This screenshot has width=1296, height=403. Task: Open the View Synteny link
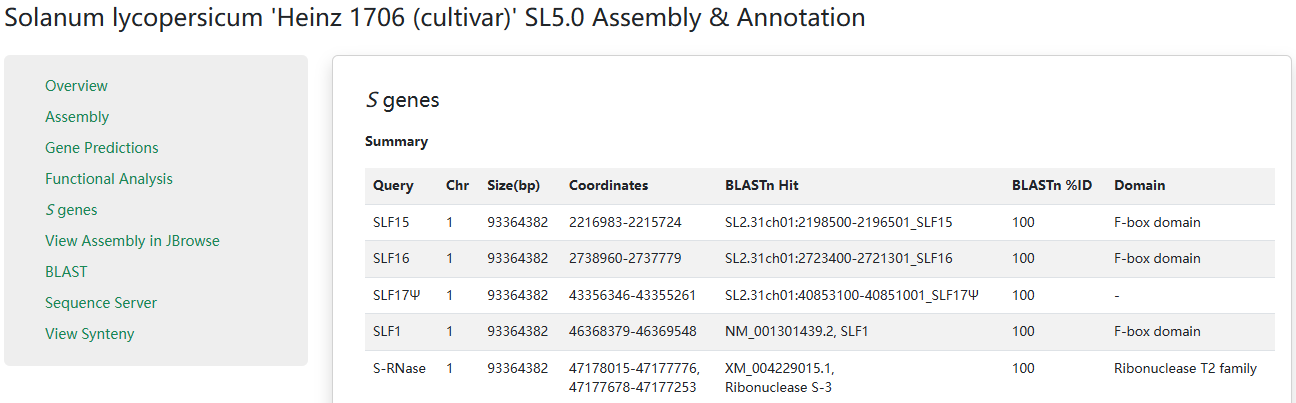pos(89,334)
